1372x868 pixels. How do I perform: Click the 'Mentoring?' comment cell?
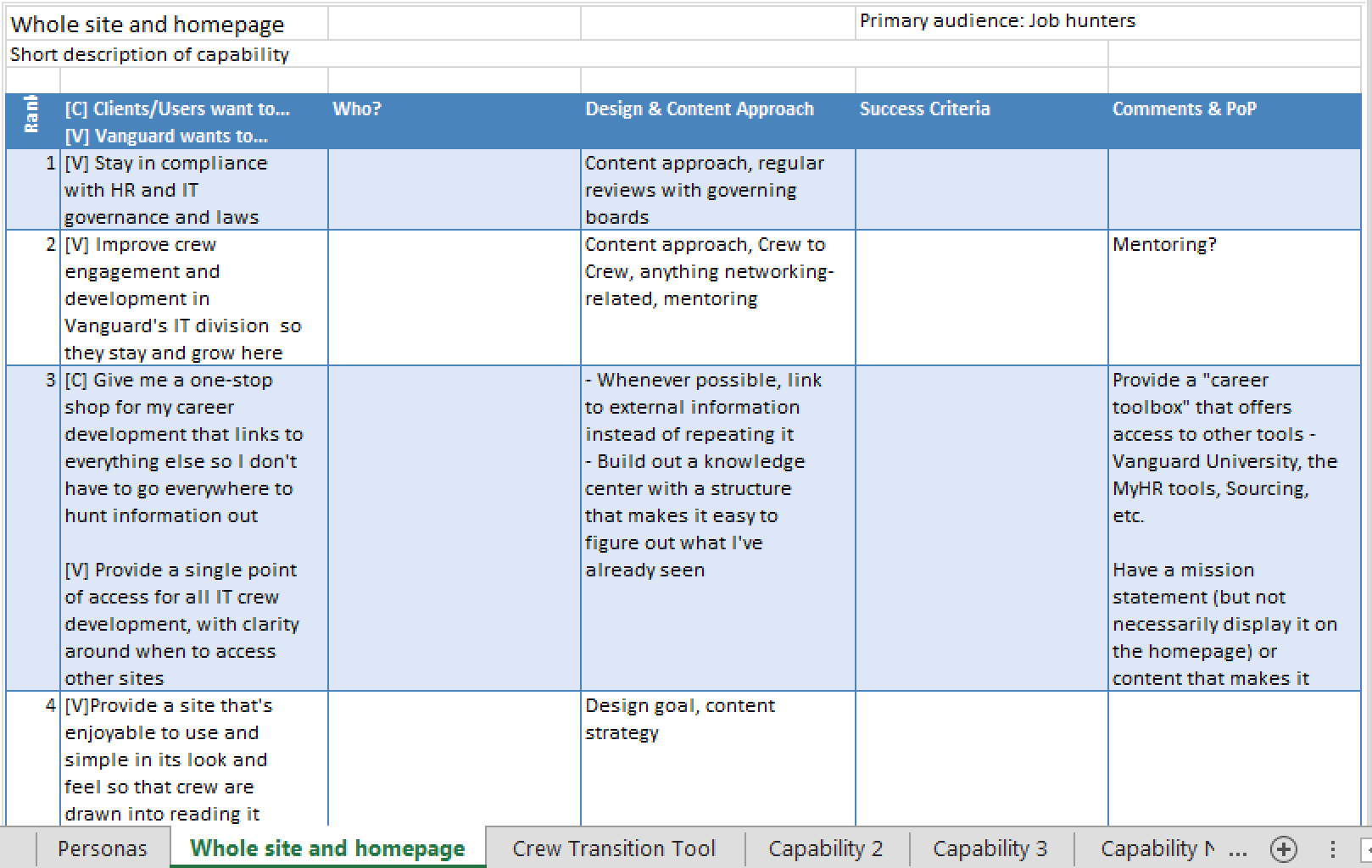click(1234, 298)
